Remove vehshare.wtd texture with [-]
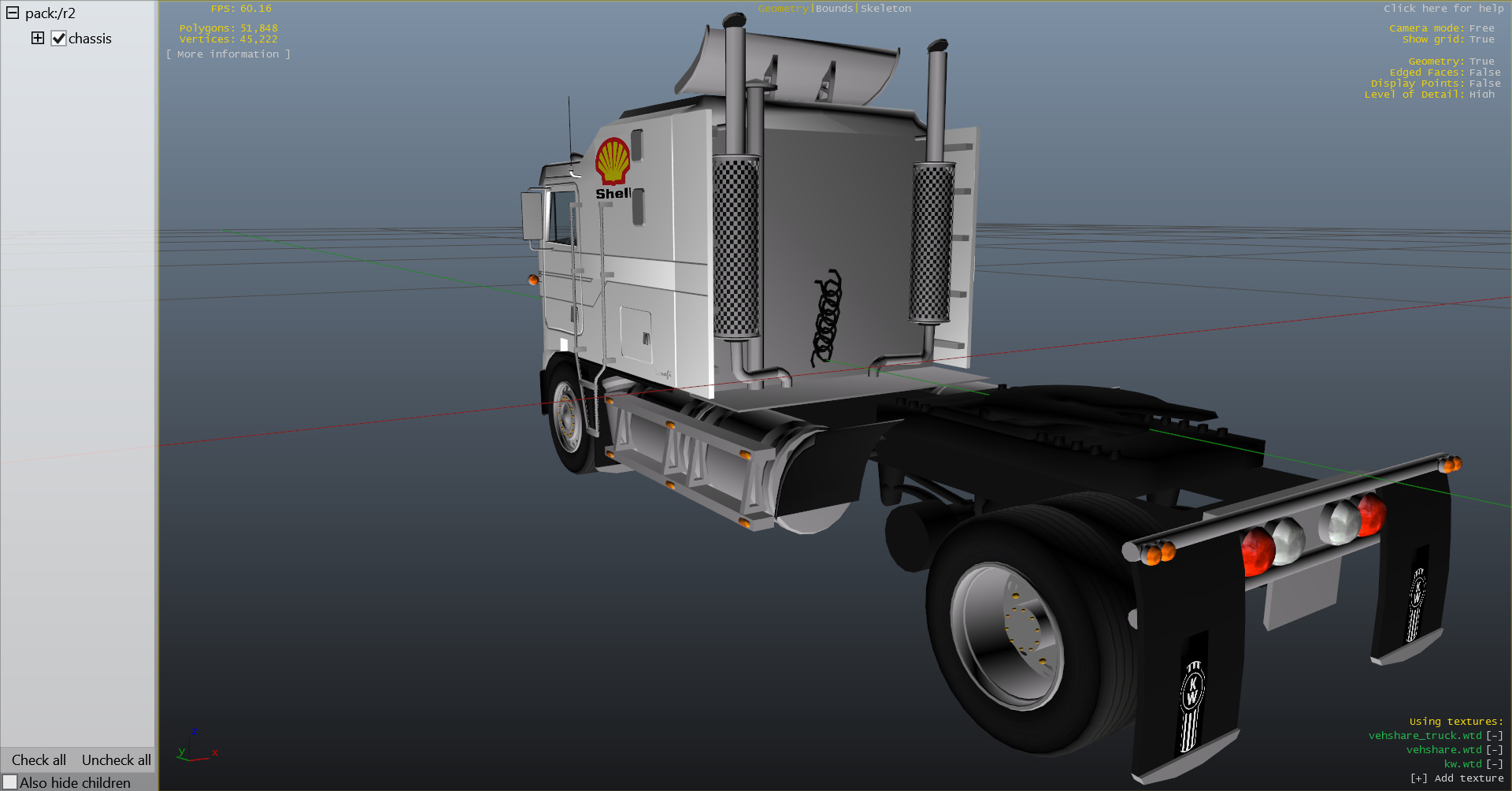The image size is (1512, 791). point(1495,749)
